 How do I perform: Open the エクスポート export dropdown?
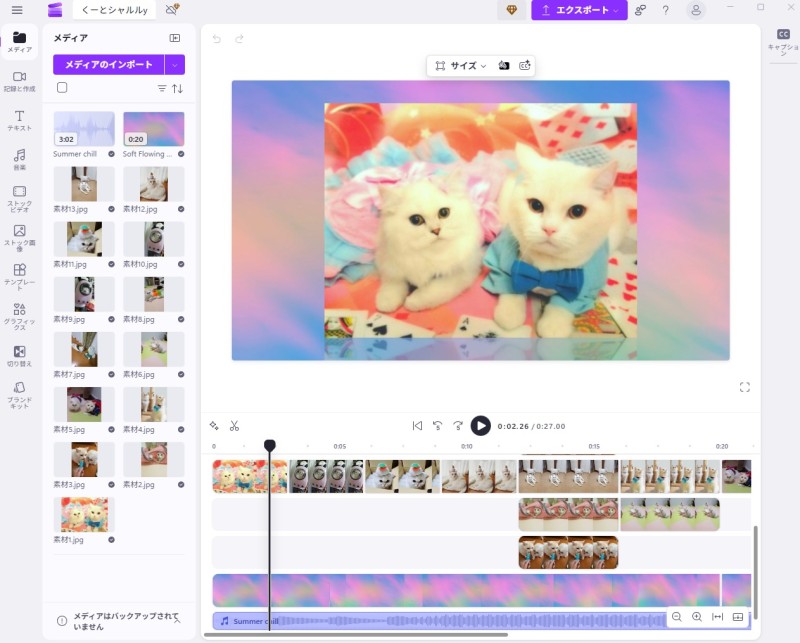click(579, 10)
